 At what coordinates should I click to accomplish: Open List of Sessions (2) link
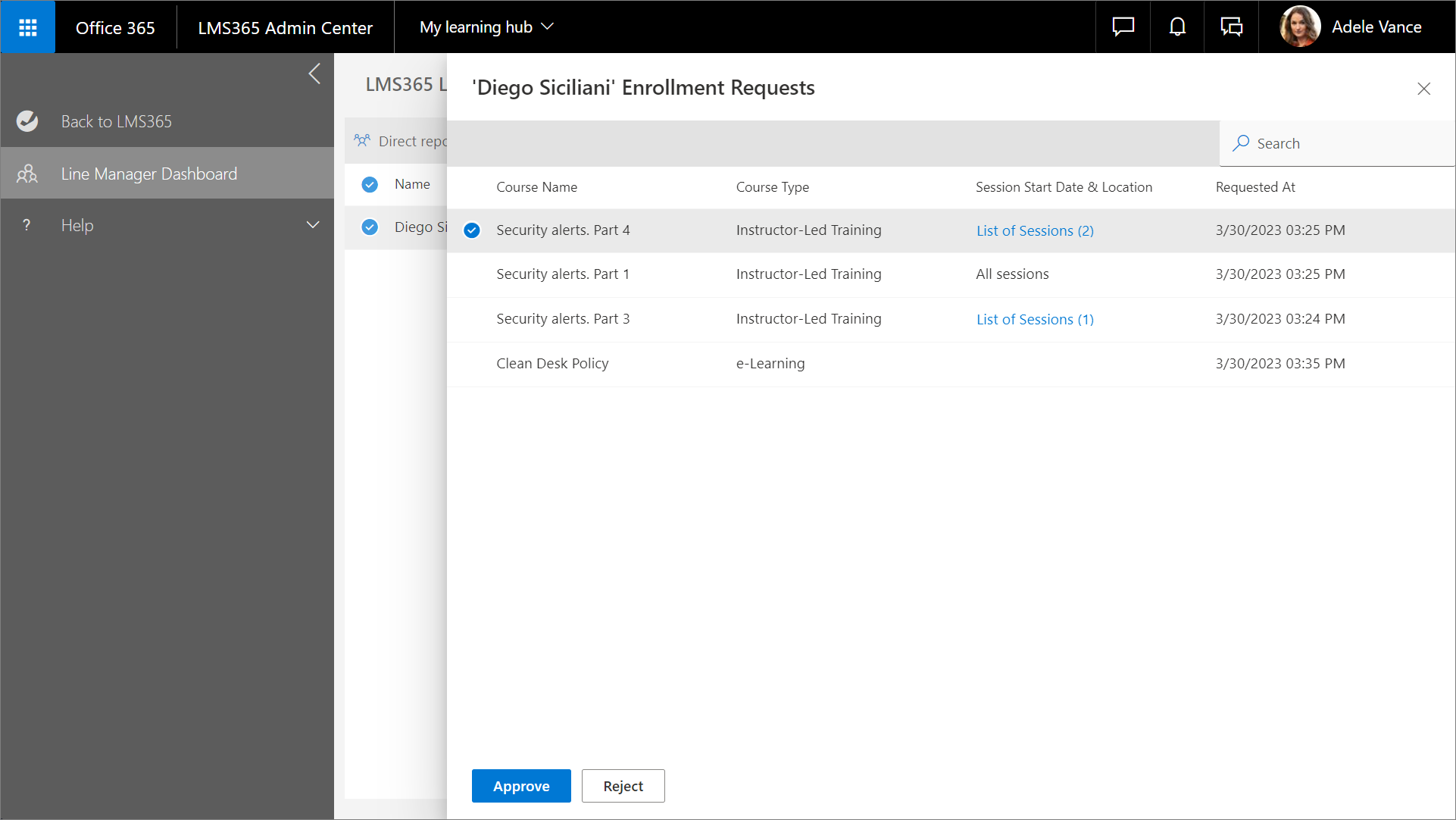[x=1035, y=230]
